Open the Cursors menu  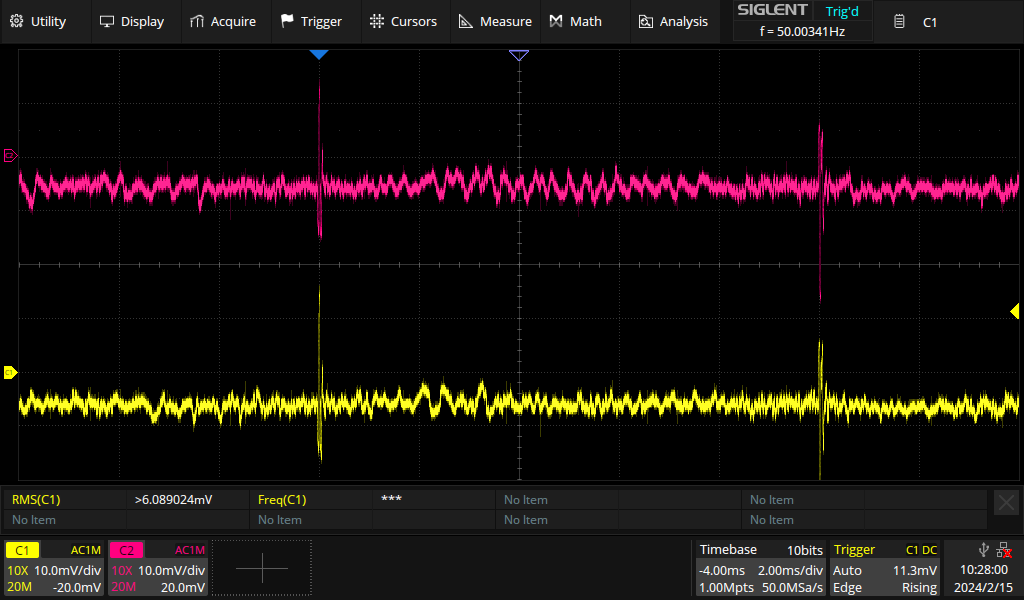click(403, 22)
